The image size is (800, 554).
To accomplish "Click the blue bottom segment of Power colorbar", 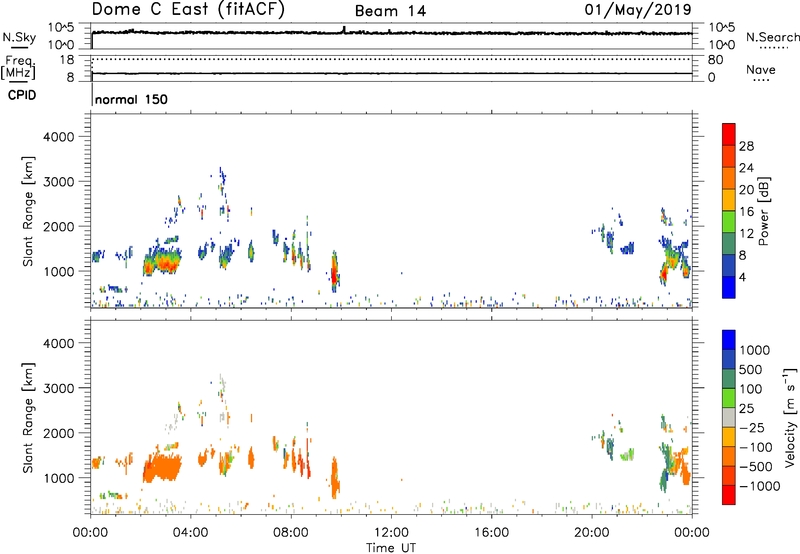I will (729, 287).
